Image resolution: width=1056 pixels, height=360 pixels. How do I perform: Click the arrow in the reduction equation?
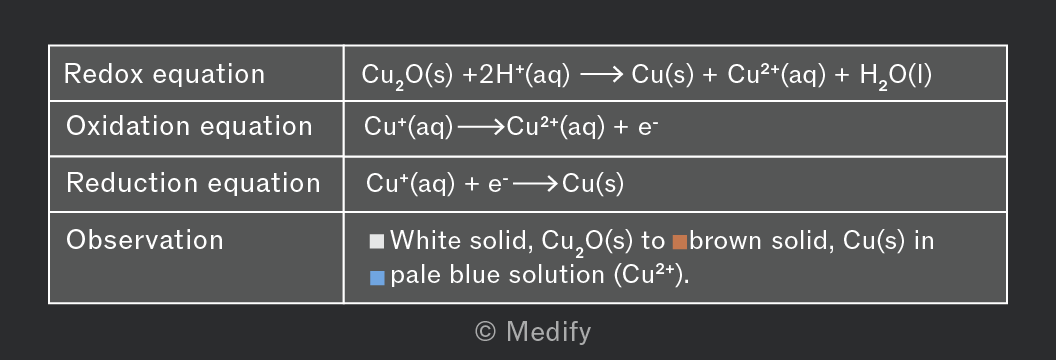tap(536, 184)
